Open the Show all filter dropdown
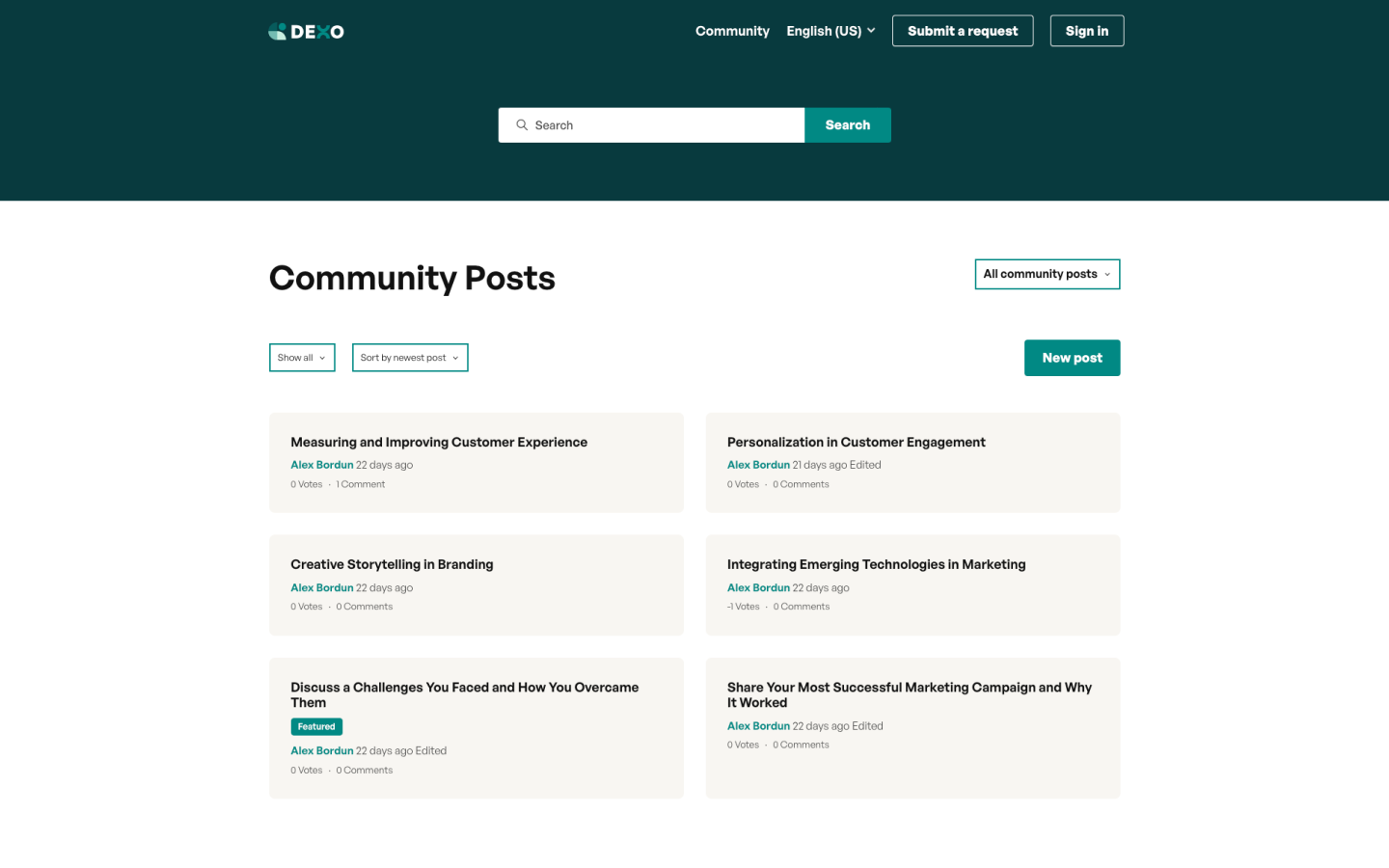The image size is (1389, 868). [x=302, y=358]
